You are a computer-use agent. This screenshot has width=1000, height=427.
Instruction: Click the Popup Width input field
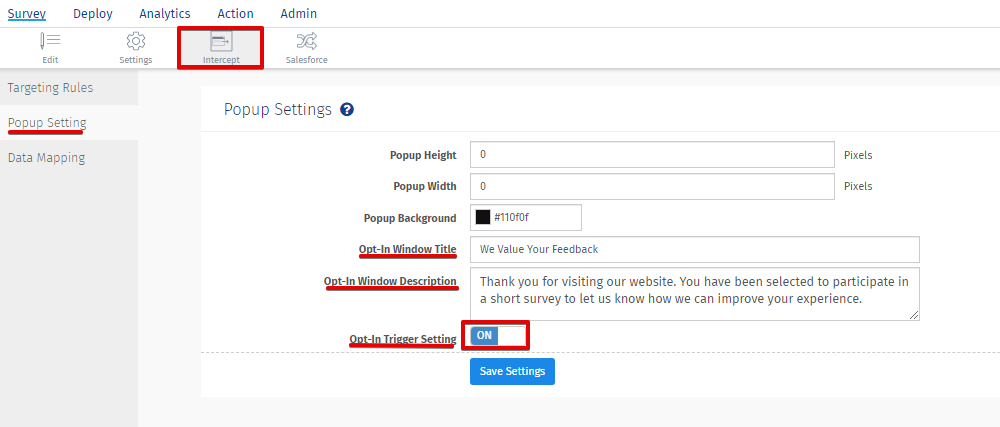[x=652, y=186]
